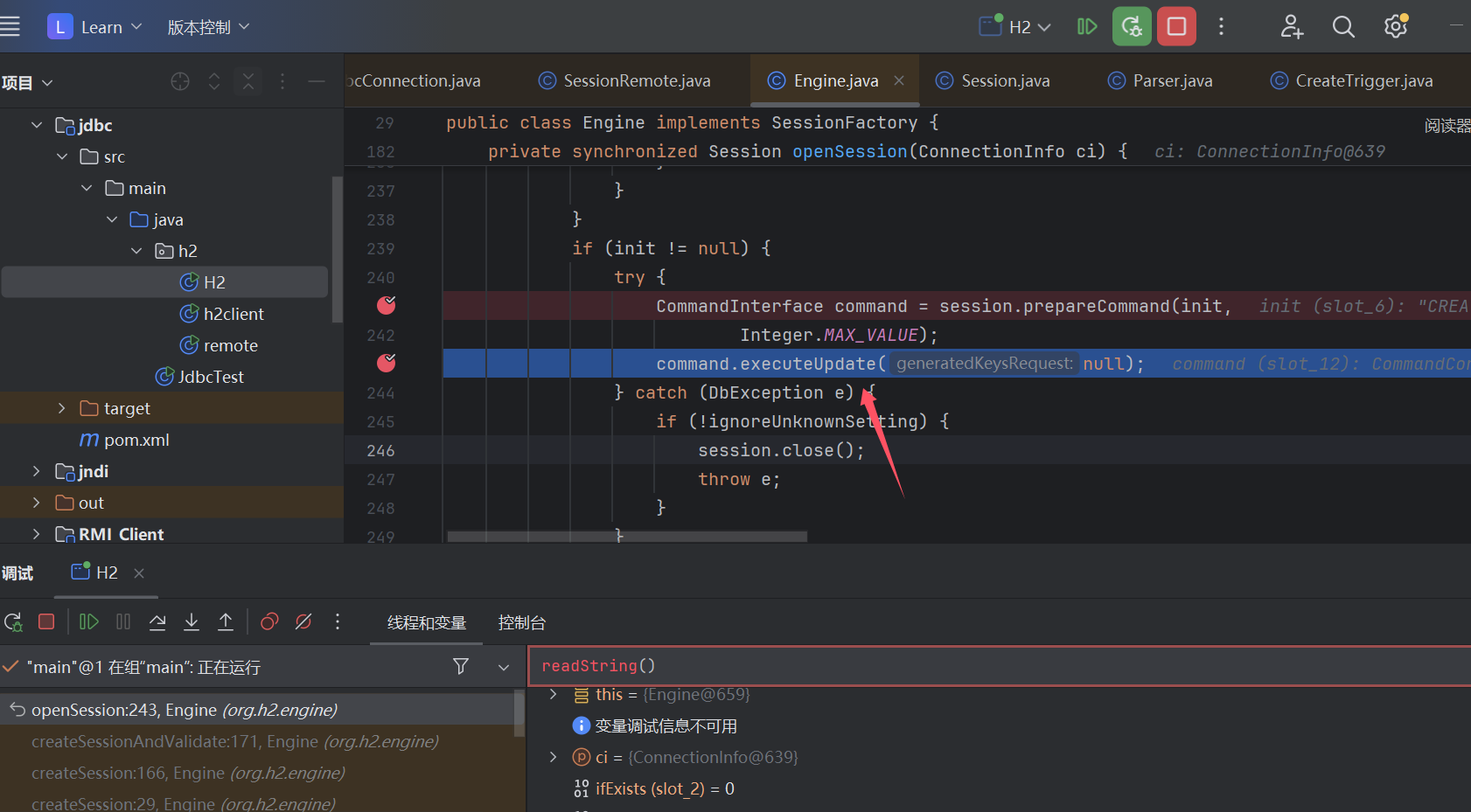Step over in debug toolbar
Screen dimensions: 1471x812
point(157,621)
